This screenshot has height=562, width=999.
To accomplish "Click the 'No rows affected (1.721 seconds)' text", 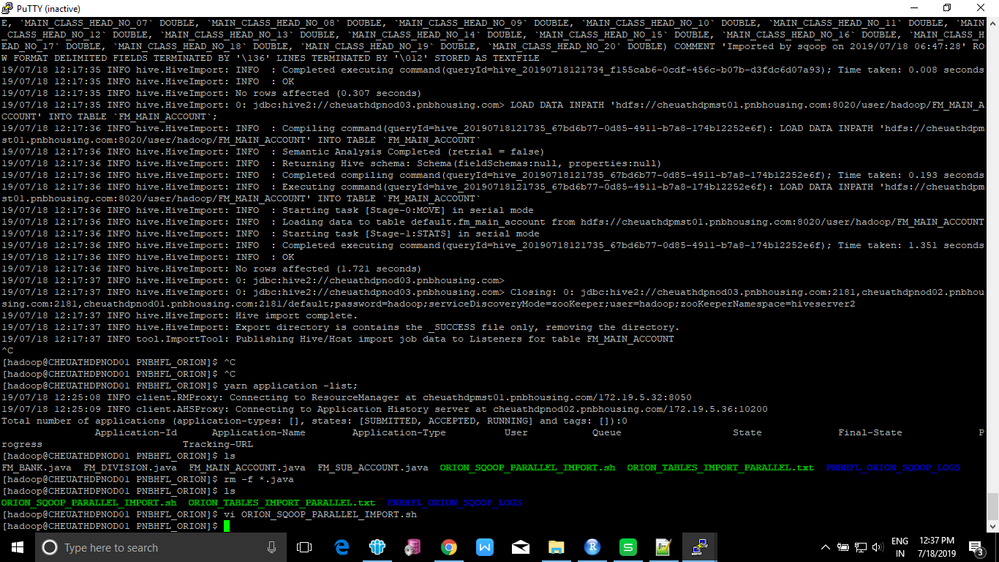I will [x=328, y=269].
